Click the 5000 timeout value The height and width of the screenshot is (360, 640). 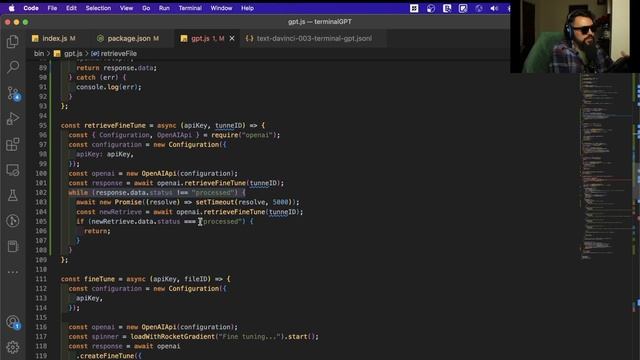280,202
